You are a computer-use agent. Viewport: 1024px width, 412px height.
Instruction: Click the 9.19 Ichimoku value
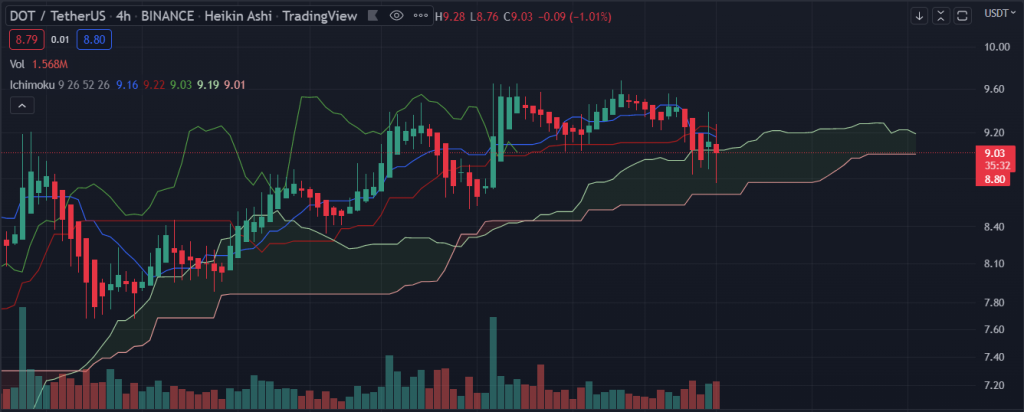(208, 85)
